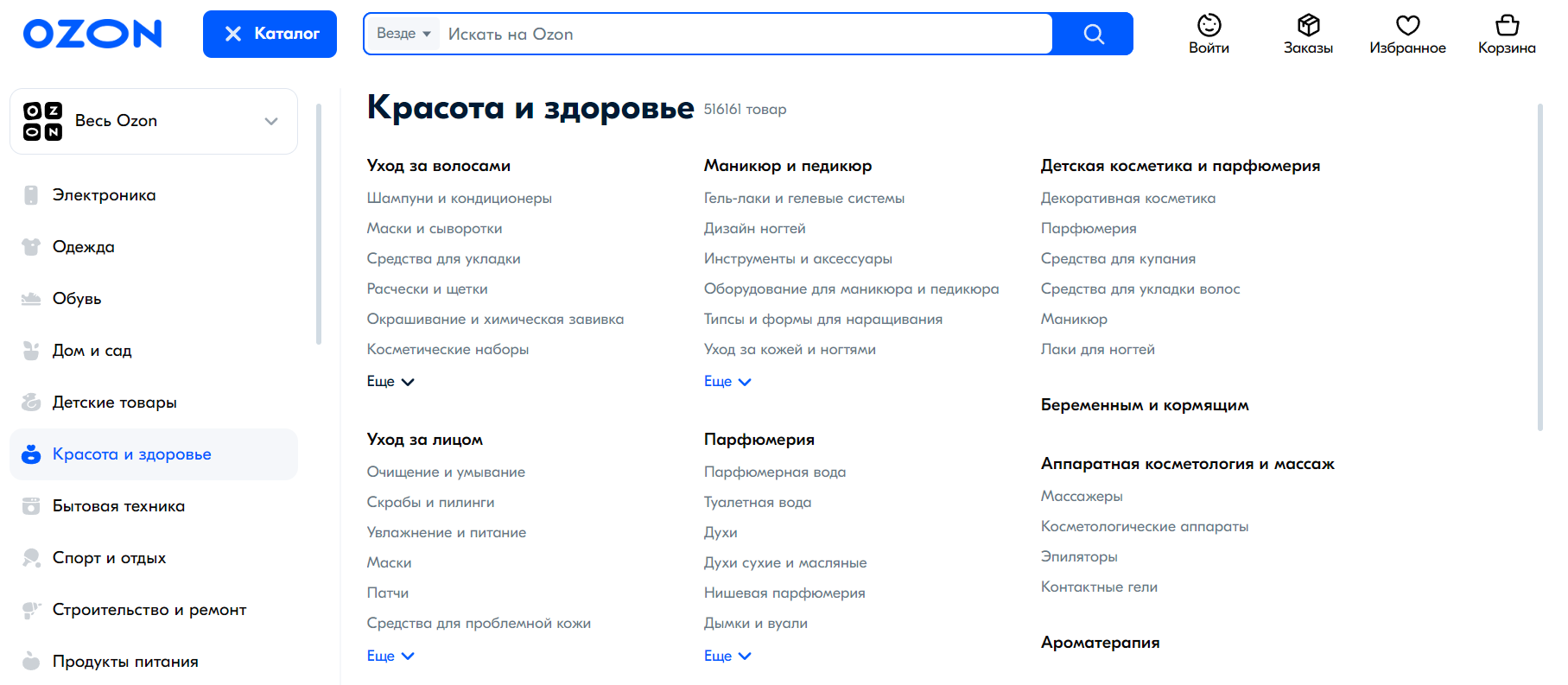Click Контактные гели
The height and width of the screenshot is (685, 1568).
[x=1100, y=587]
